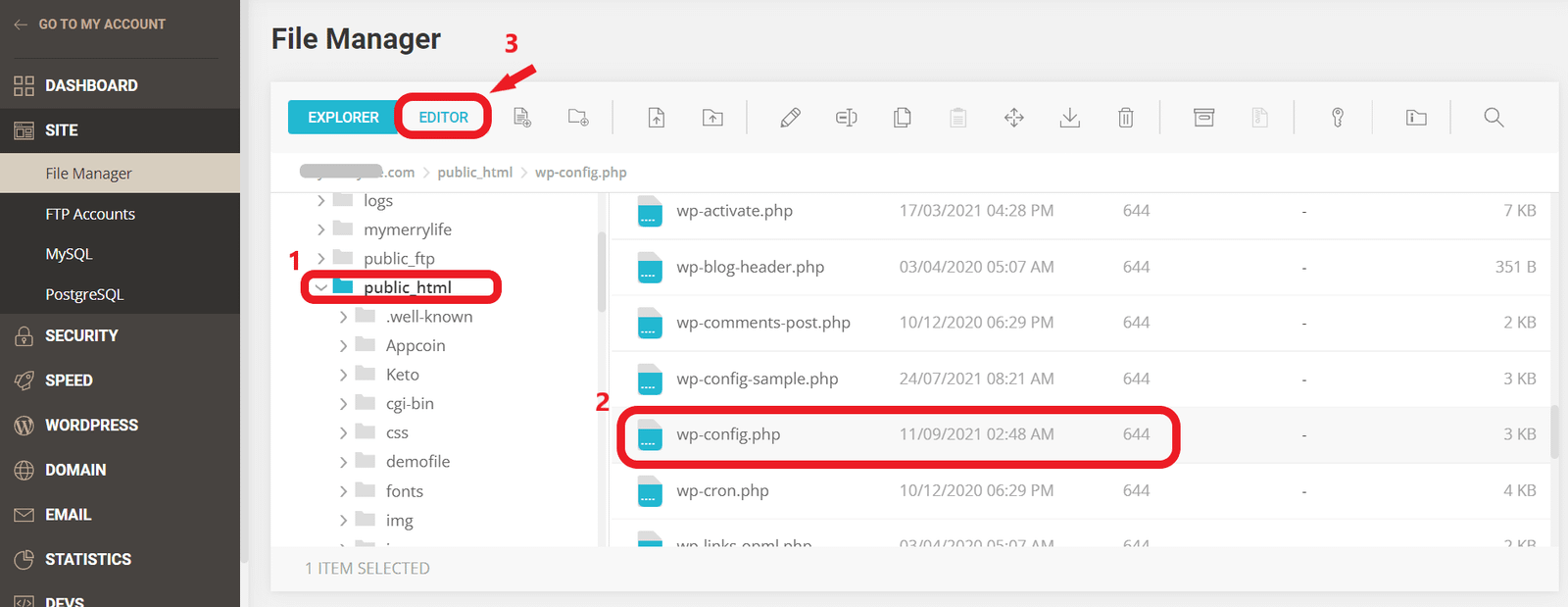Click the Edit pencil icon
Screen dimensions: 1568x607
790,118
